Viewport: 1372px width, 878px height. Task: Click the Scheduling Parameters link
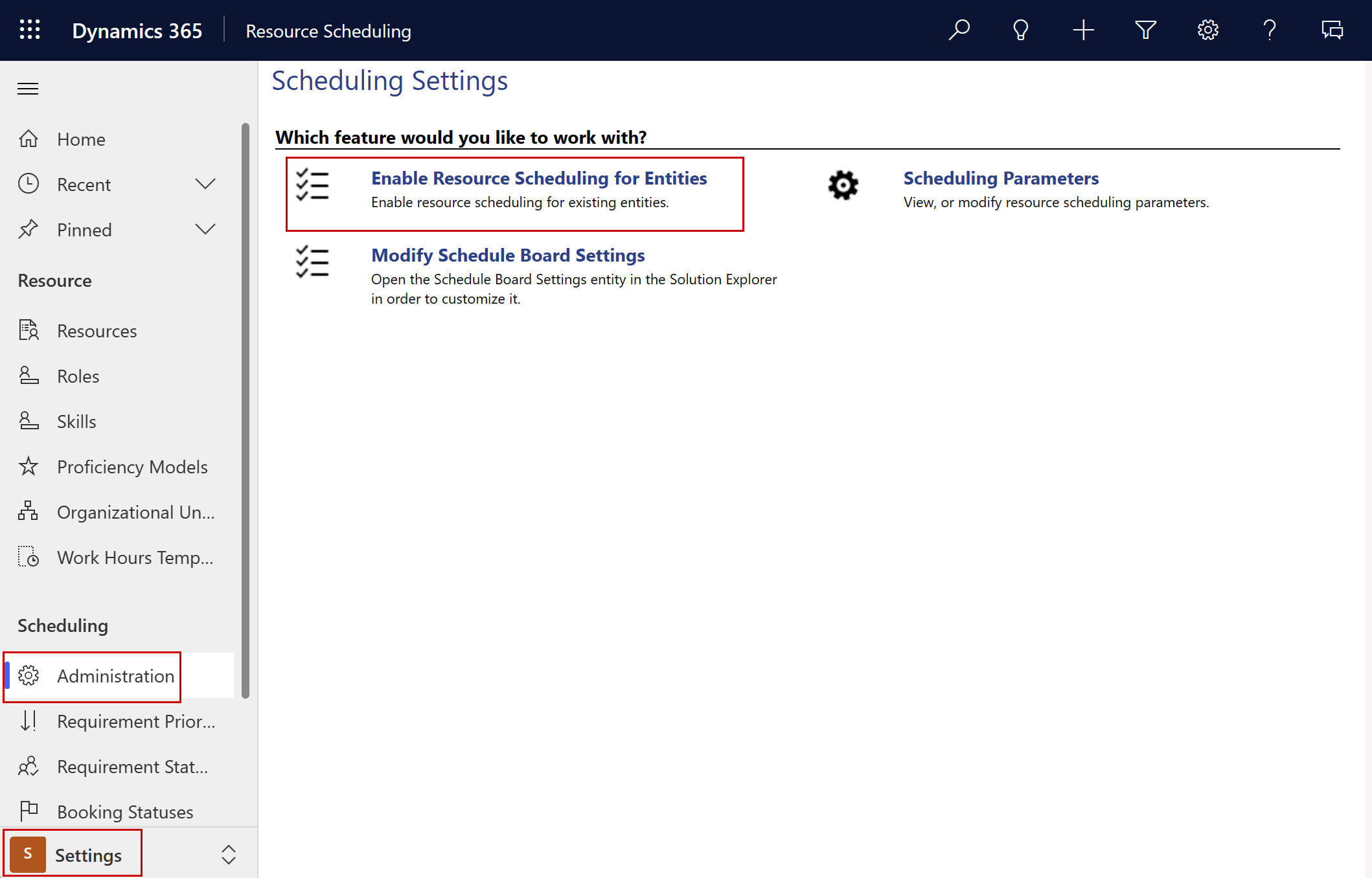click(x=1000, y=178)
